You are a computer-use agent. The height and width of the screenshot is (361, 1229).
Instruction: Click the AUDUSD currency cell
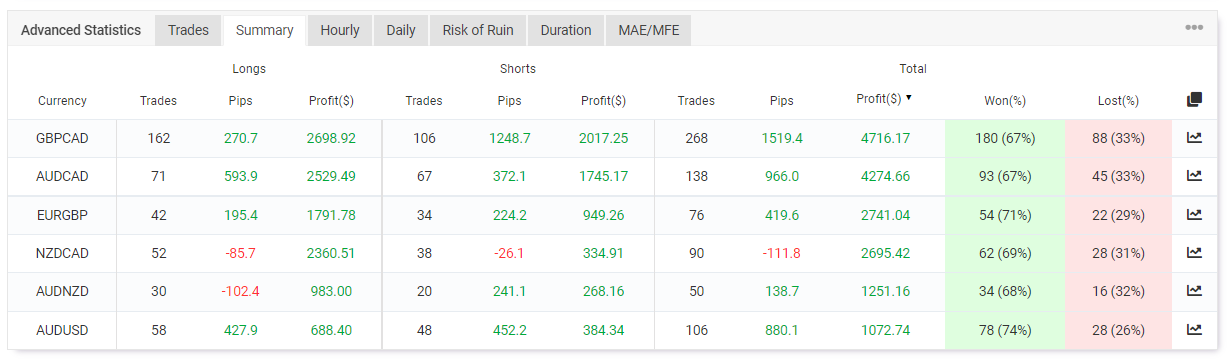click(x=62, y=329)
